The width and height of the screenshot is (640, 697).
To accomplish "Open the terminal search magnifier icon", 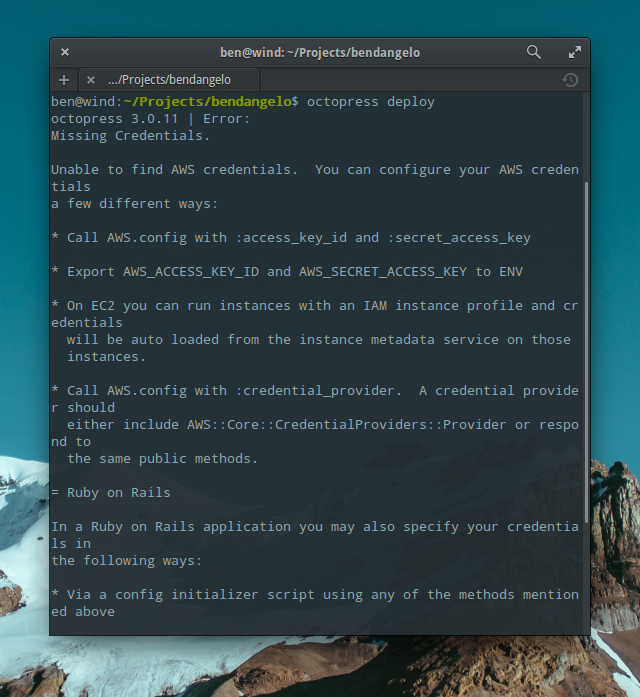I will pos(534,52).
